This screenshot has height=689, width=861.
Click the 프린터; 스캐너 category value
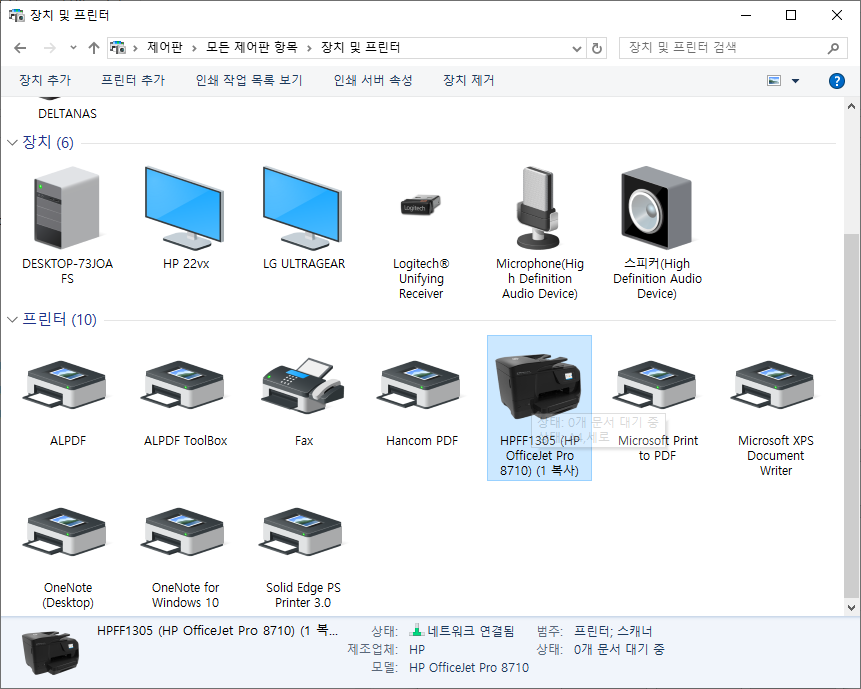pos(613,631)
